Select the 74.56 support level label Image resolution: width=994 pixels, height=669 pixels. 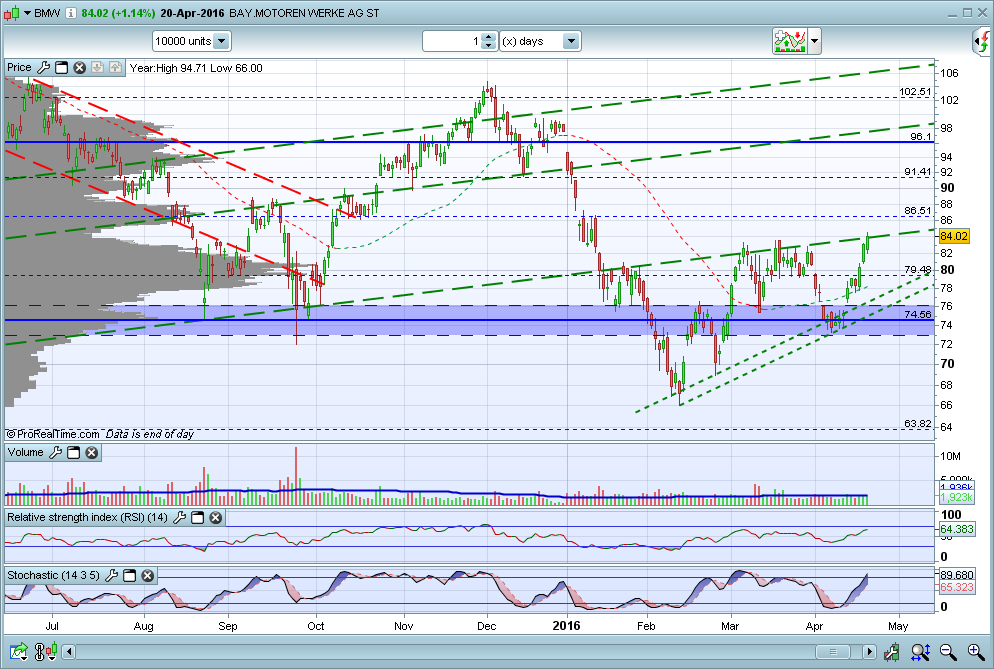pos(917,314)
